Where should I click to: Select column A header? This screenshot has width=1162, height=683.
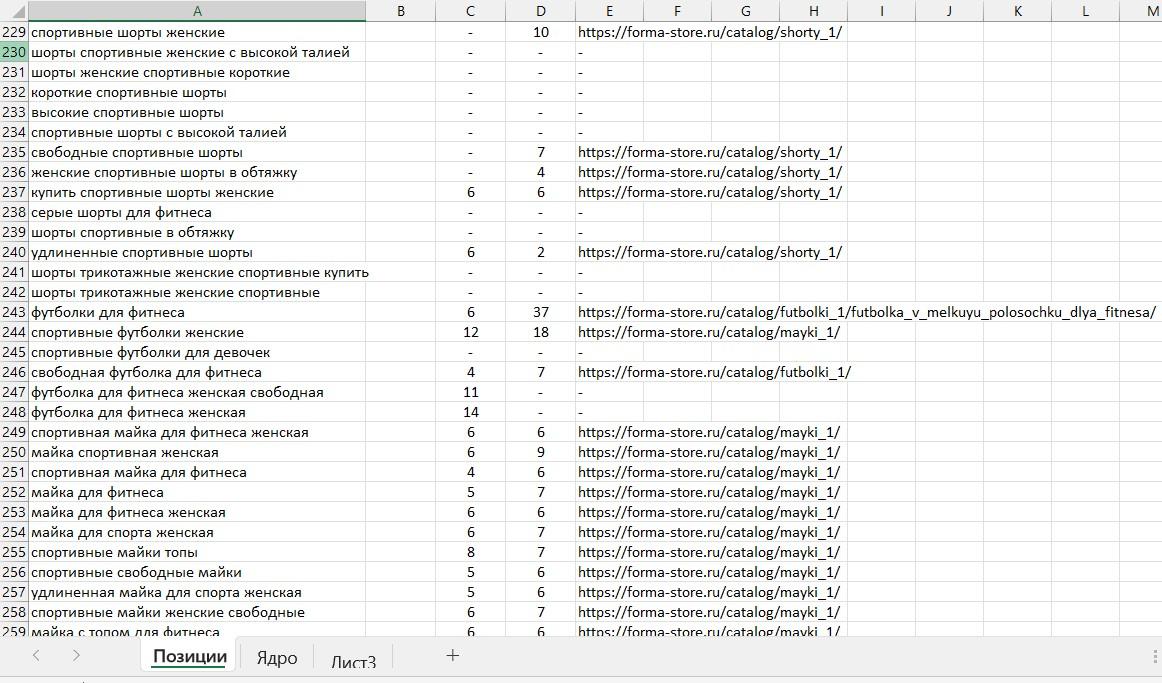(197, 11)
